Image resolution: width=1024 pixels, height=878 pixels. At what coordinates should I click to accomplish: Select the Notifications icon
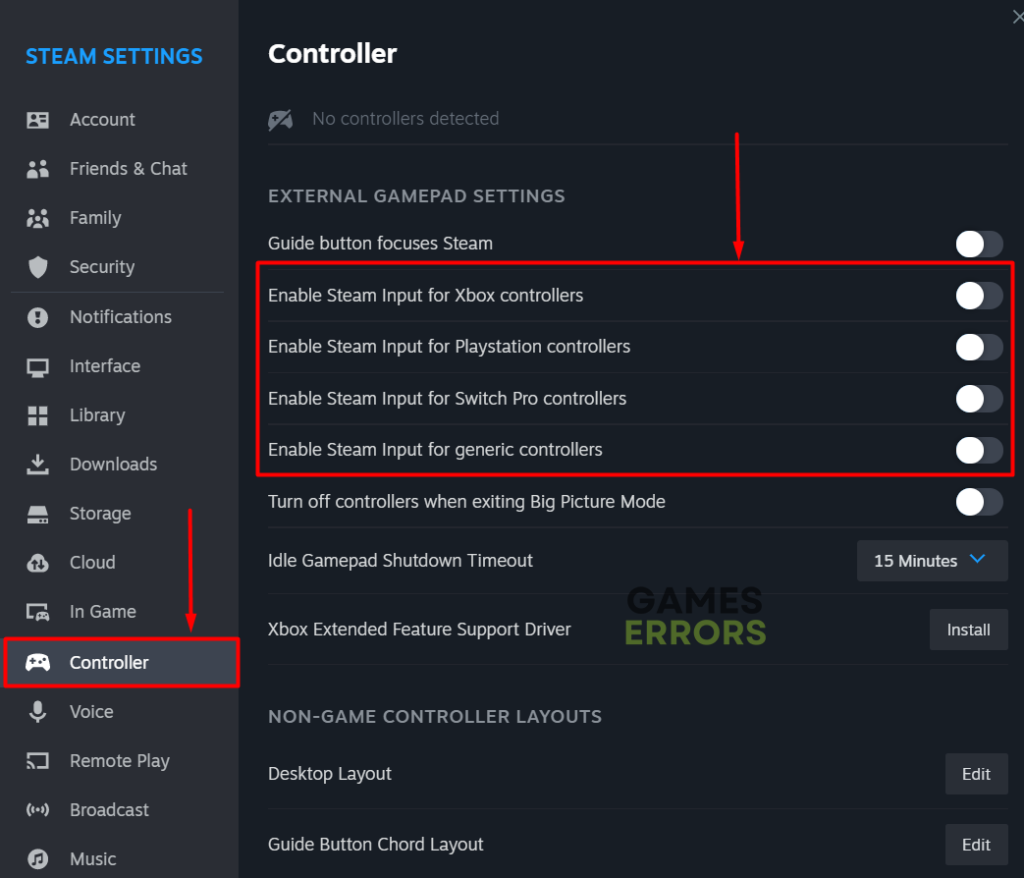(x=39, y=317)
